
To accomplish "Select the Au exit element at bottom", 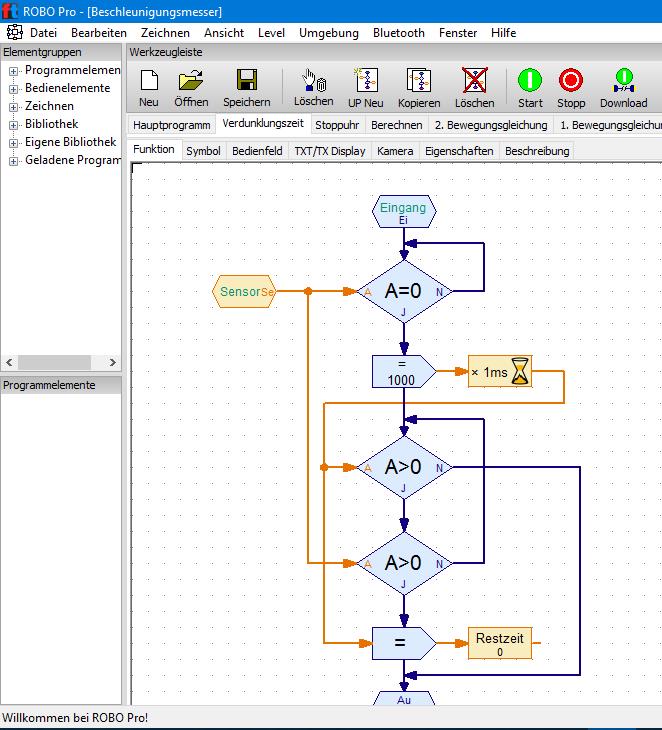I will (404, 698).
